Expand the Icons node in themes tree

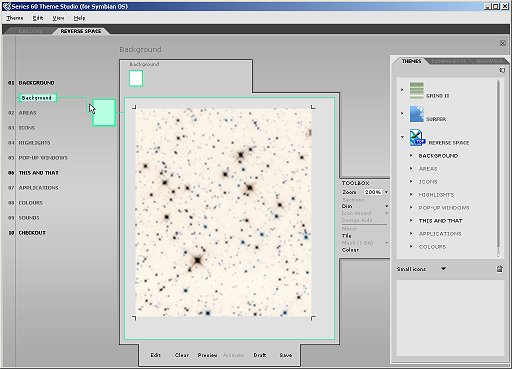coord(411,181)
